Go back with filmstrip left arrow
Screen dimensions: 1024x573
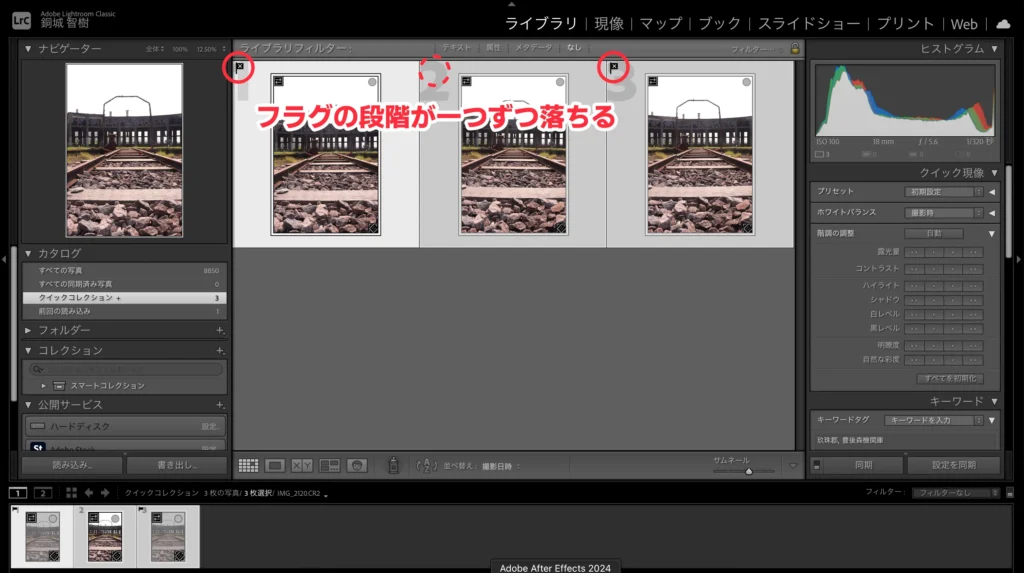pos(89,492)
